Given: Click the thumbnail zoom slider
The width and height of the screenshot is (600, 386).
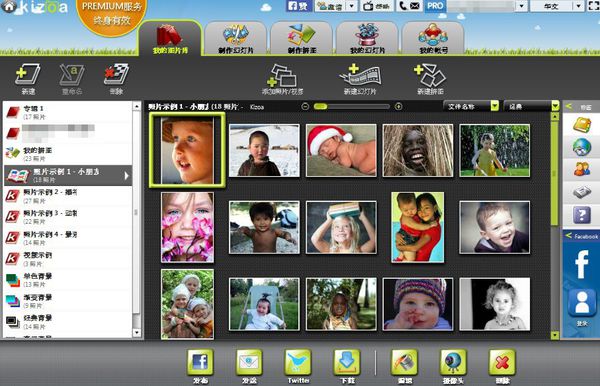Looking at the screenshot, I should [x=351, y=106].
